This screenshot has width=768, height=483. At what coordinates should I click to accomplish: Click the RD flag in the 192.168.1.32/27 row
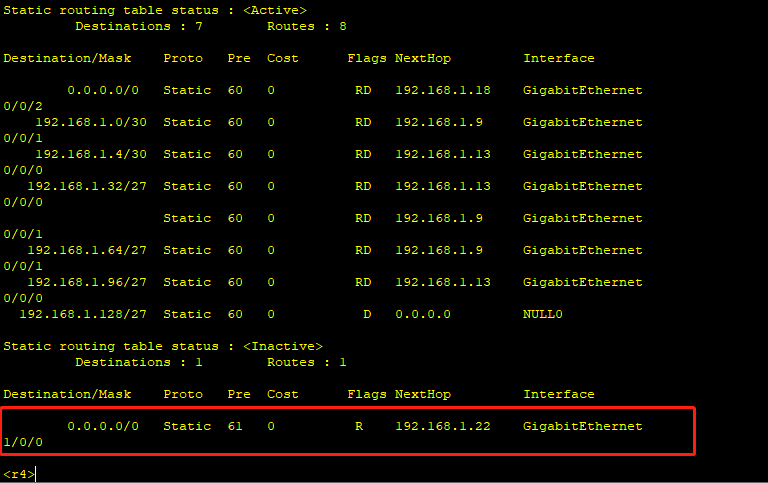pos(363,187)
